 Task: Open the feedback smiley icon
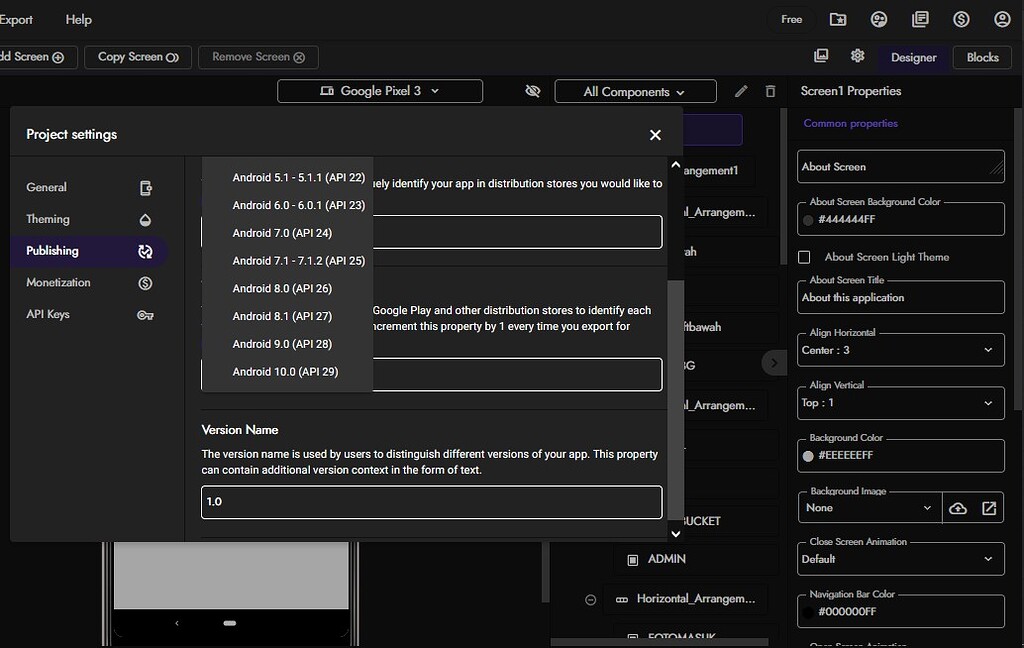pos(879,19)
